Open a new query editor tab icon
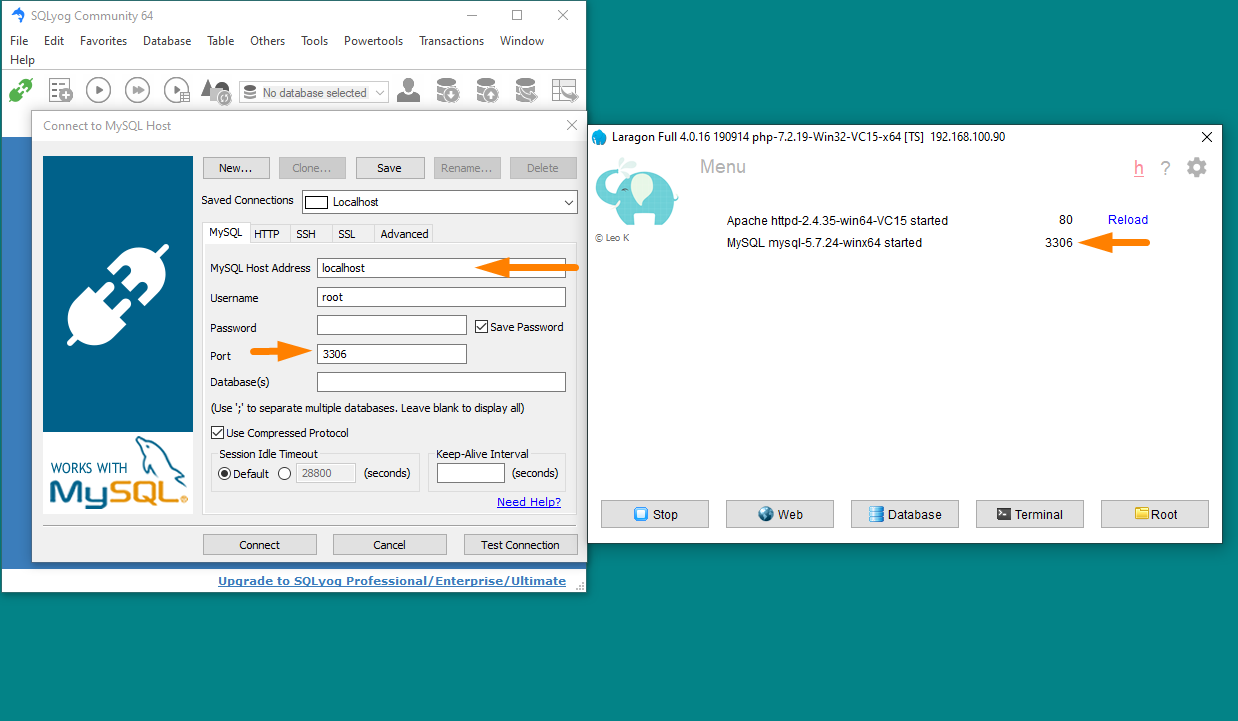1238x721 pixels. point(61,91)
